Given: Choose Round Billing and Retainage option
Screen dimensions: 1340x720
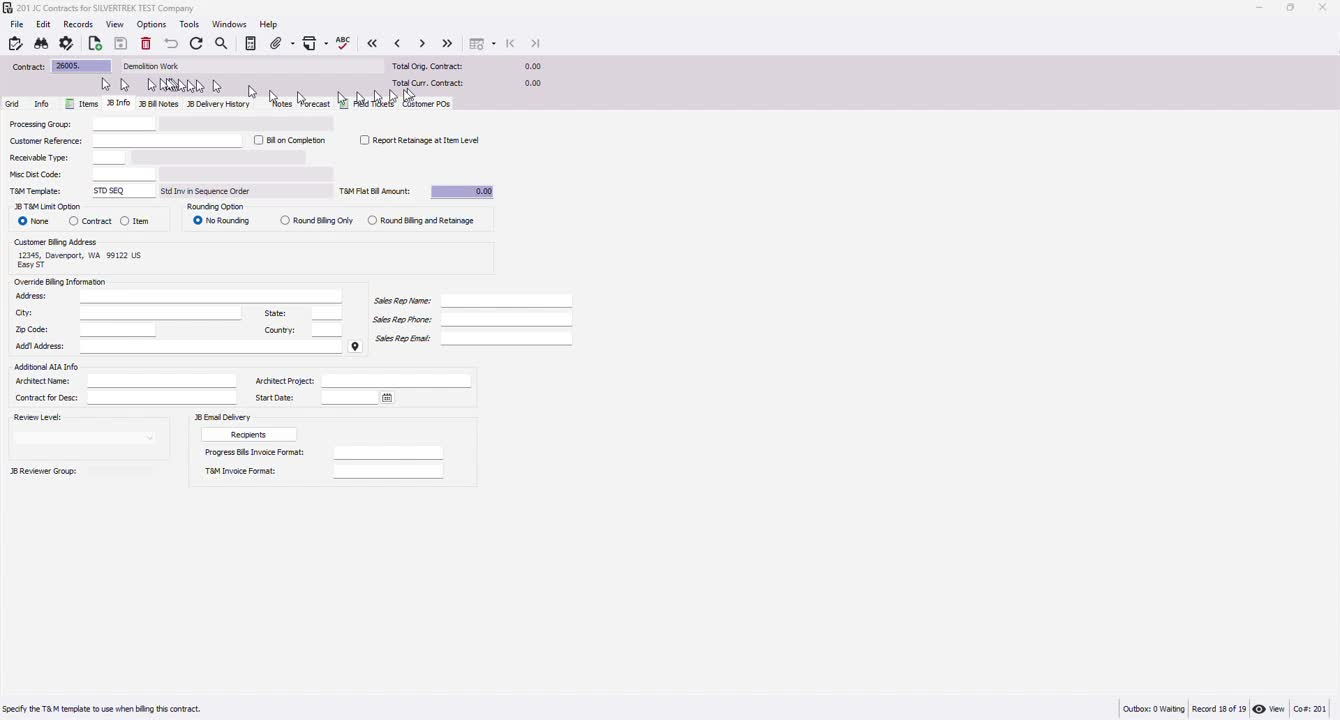Looking at the screenshot, I should tap(372, 221).
